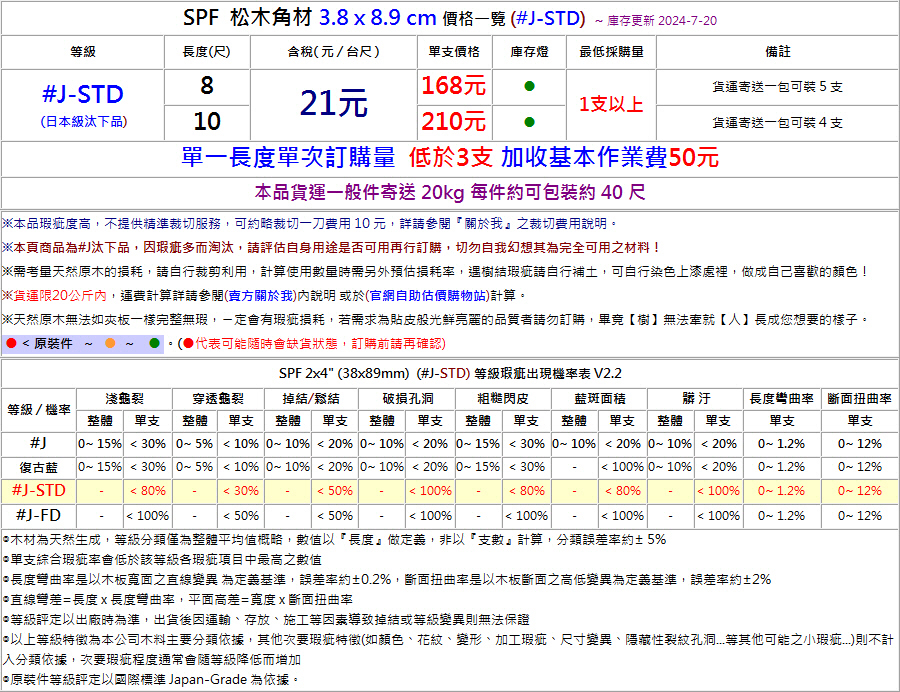Click the "淺龜裂" column header
The image size is (900, 692).
tap(124, 399)
